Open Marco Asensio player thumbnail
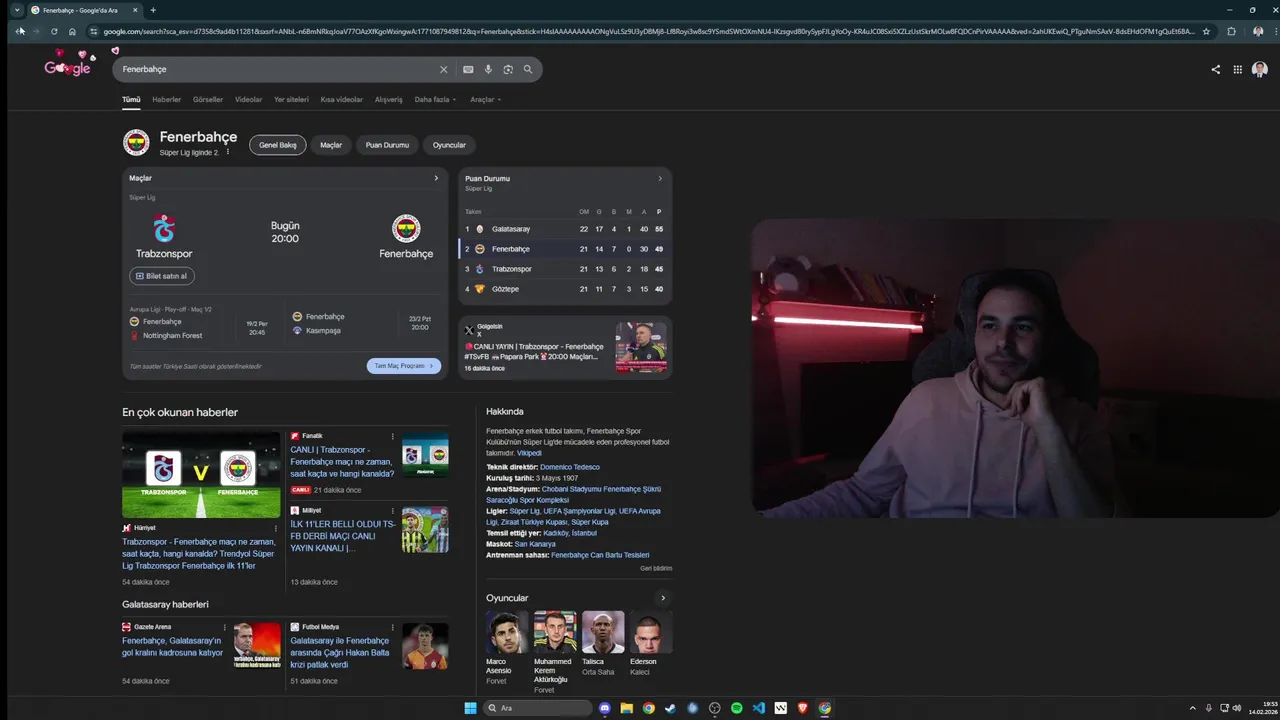The width and height of the screenshot is (1280, 720). 507,632
